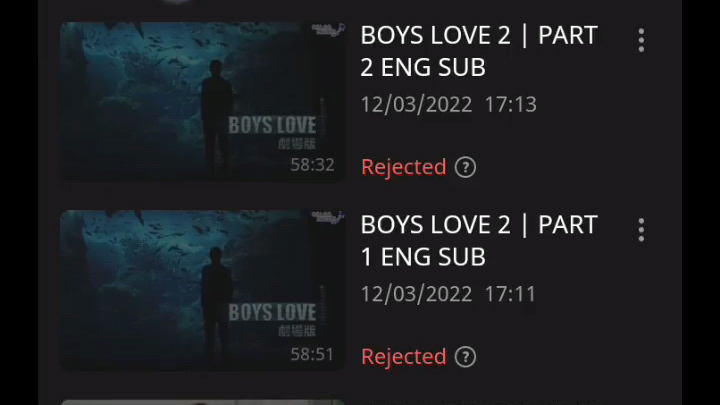This screenshot has height=405, width=720.
Task: Open the 58:51 duration video thumbnail
Action: point(203,290)
